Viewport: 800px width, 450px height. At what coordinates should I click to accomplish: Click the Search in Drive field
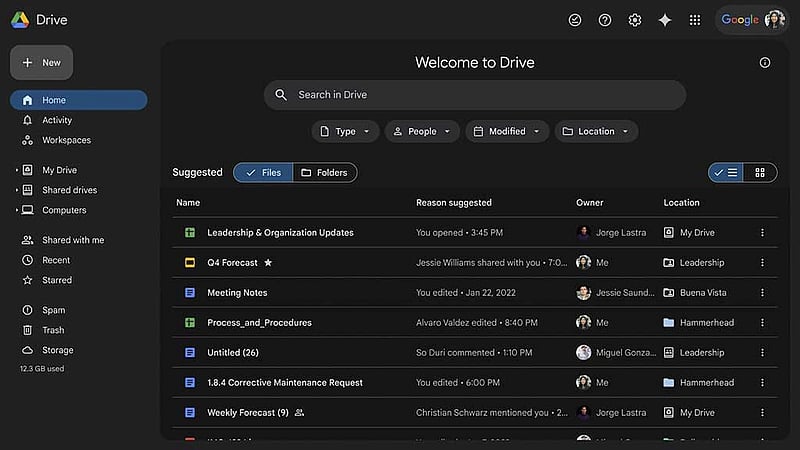(474, 95)
